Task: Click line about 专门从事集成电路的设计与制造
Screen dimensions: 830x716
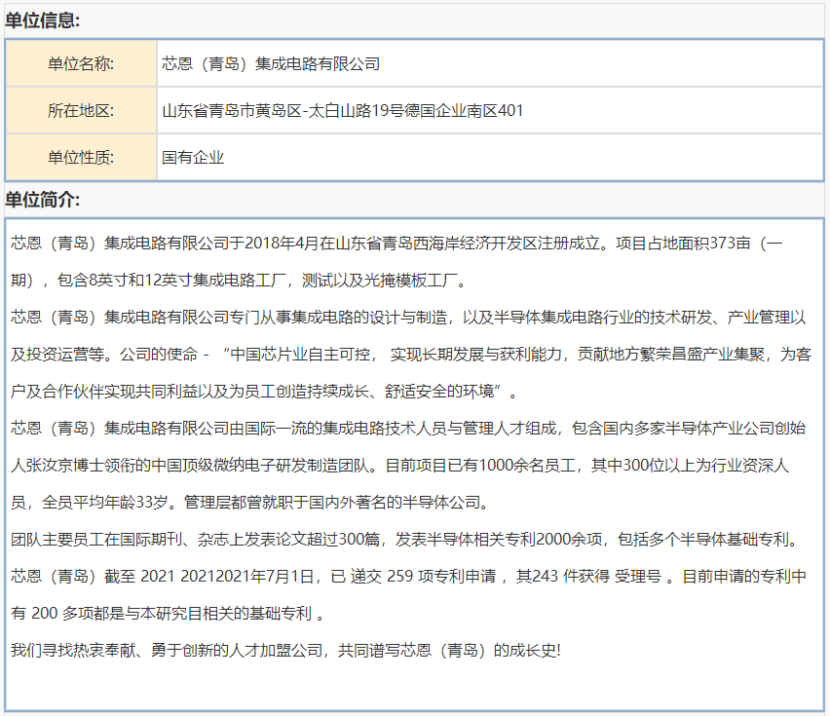Action: click(408, 317)
